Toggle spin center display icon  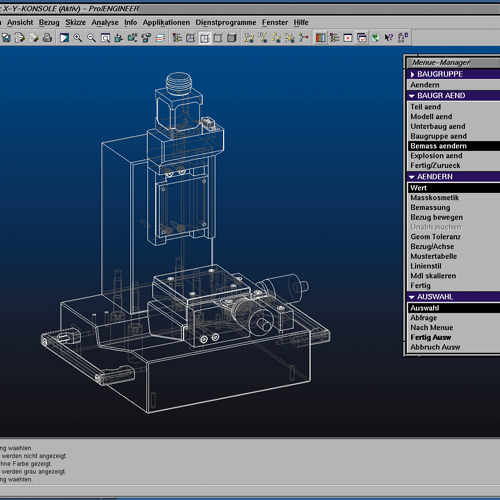click(x=303, y=38)
